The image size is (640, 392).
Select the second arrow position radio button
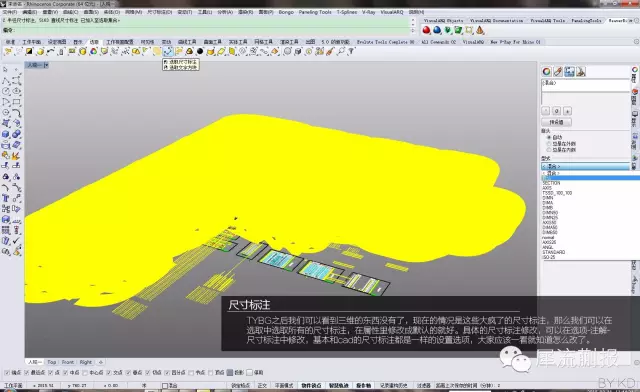point(549,144)
